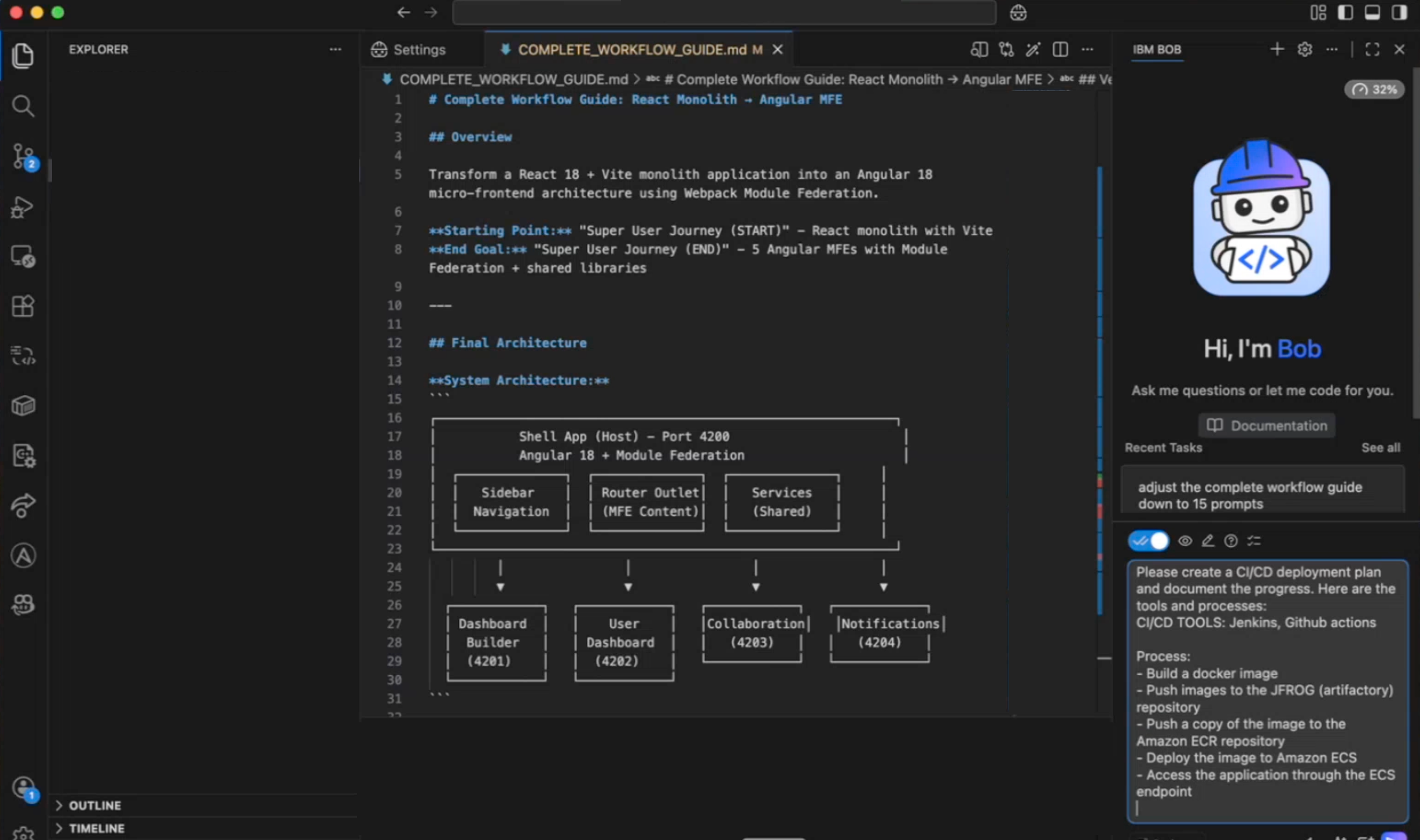The height and width of the screenshot is (840, 1420).
Task: Click the Go Back arrow in title bar
Action: 404,12
